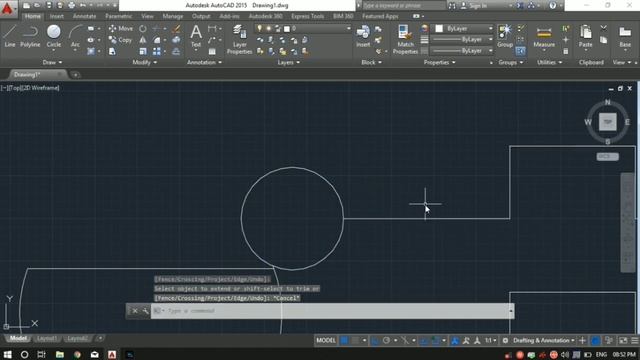Open File Explorer from taskbar

[60, 354]
